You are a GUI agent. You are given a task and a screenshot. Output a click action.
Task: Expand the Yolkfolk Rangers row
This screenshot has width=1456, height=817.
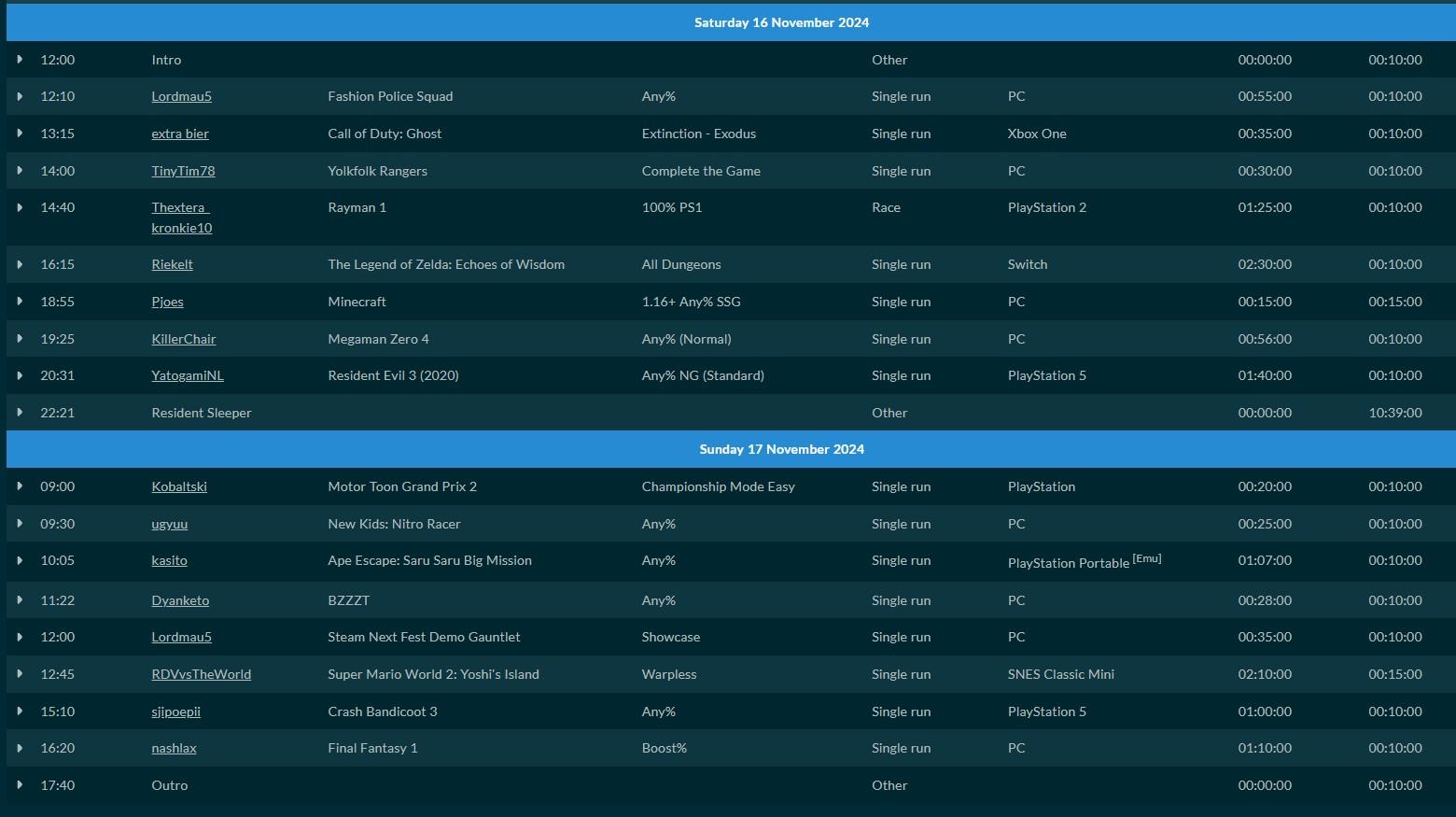[20, 171]
